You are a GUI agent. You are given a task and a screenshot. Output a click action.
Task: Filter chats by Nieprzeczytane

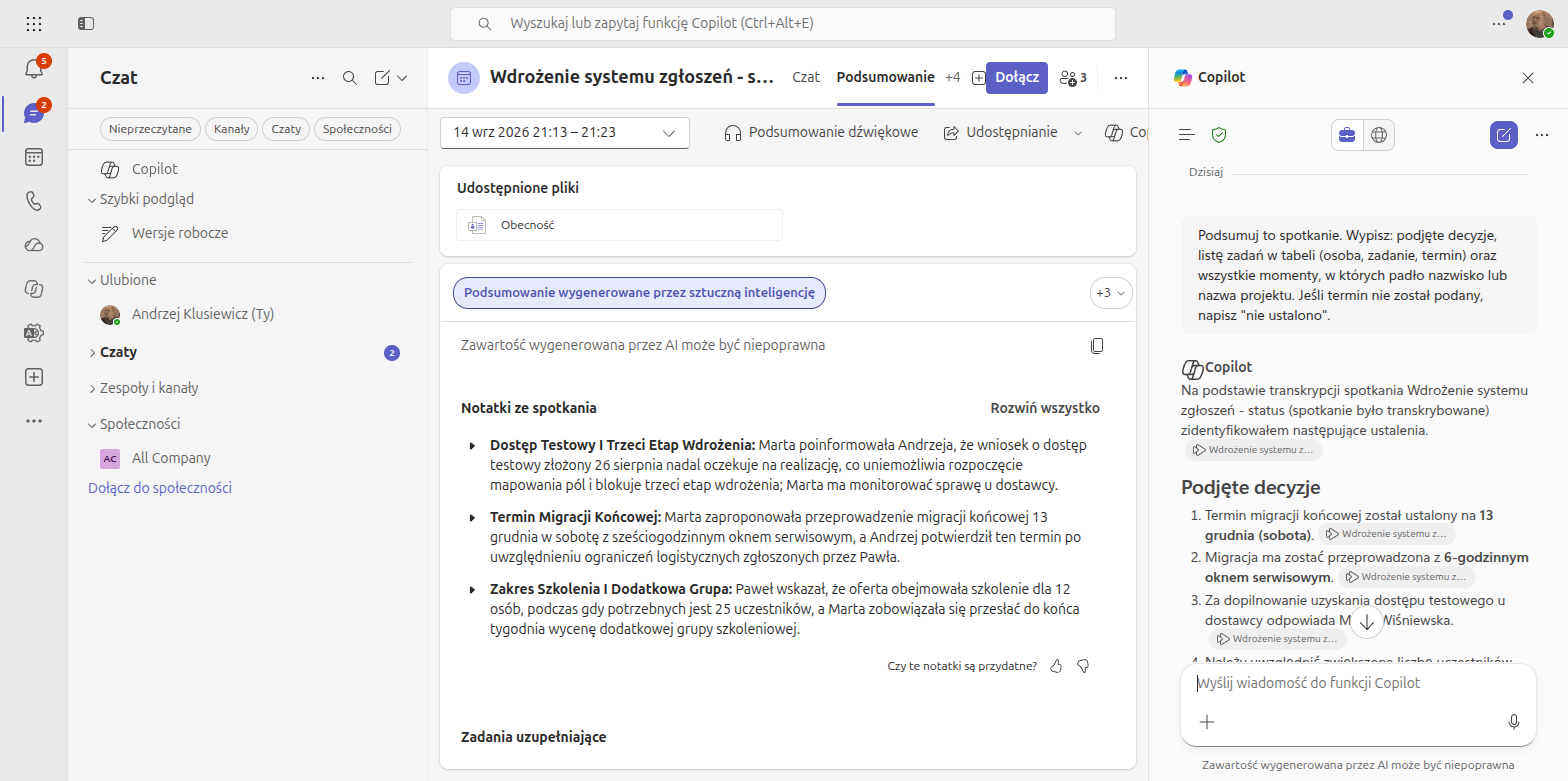(x=151, y=129)
